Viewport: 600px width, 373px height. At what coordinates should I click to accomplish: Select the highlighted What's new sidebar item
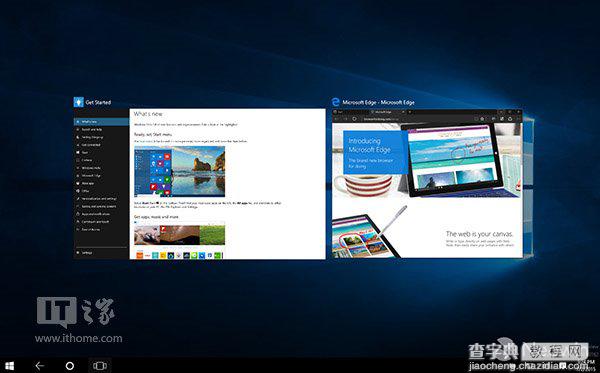click(x=101, y=122)
